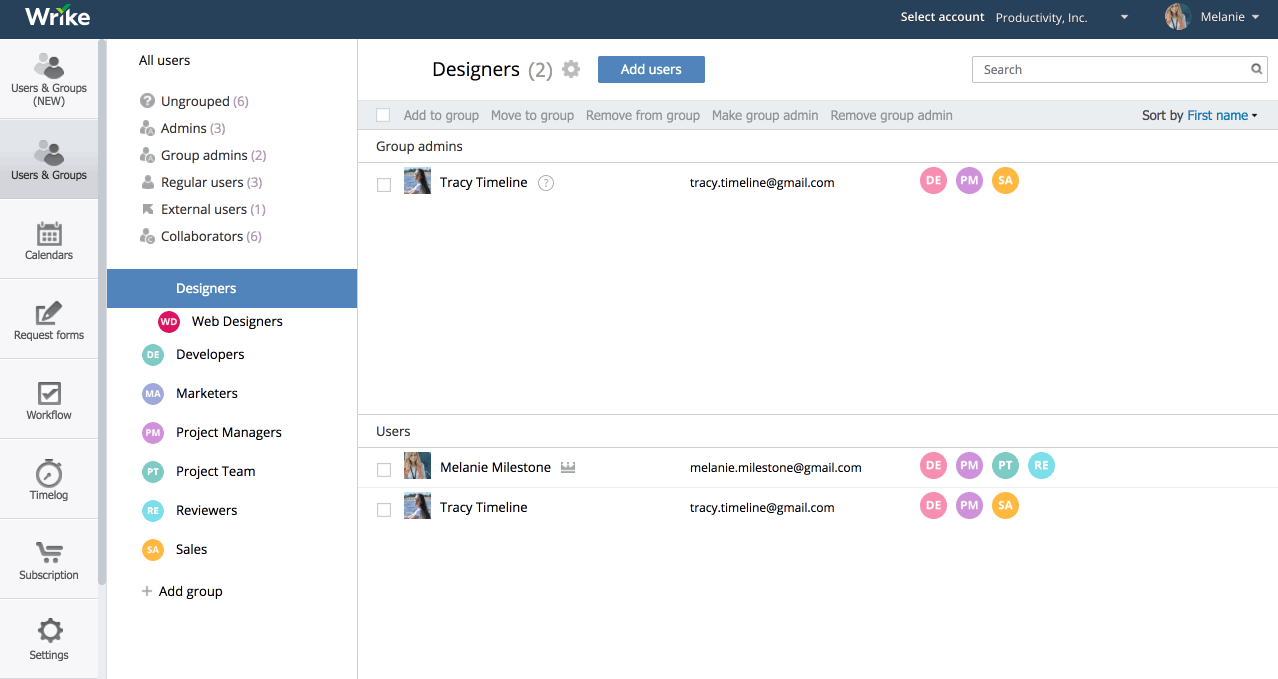Open Request forms in sidebar
This screenshot has height=679, width=1278.
49,318
